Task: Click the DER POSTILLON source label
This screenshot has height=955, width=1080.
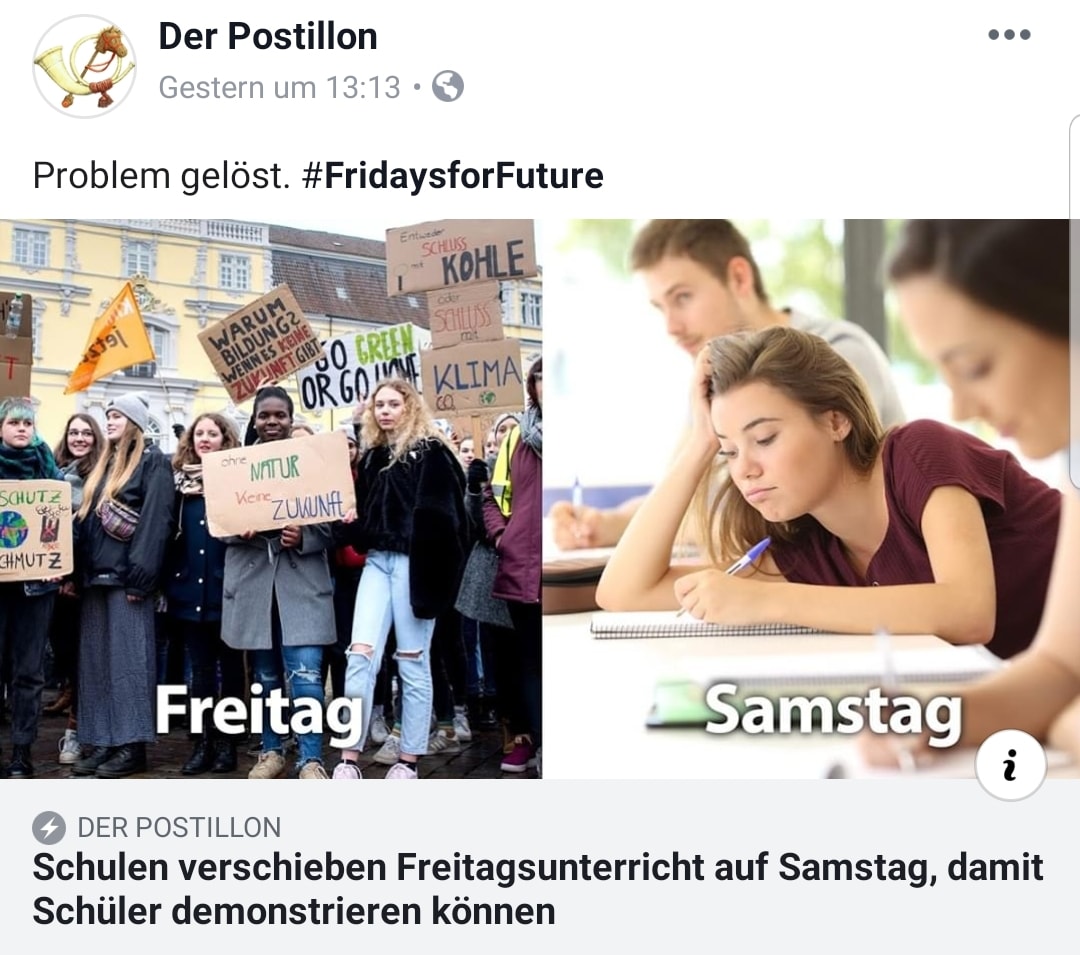Action: 179,828
